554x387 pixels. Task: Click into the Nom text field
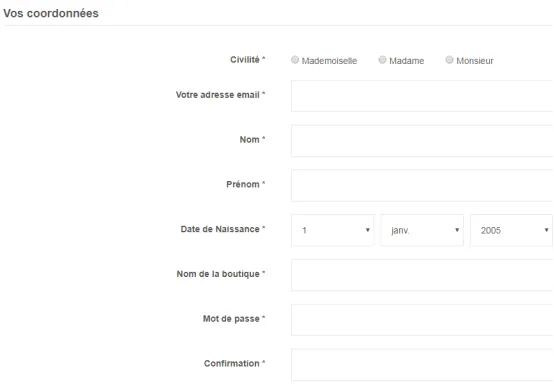[422, 141]
